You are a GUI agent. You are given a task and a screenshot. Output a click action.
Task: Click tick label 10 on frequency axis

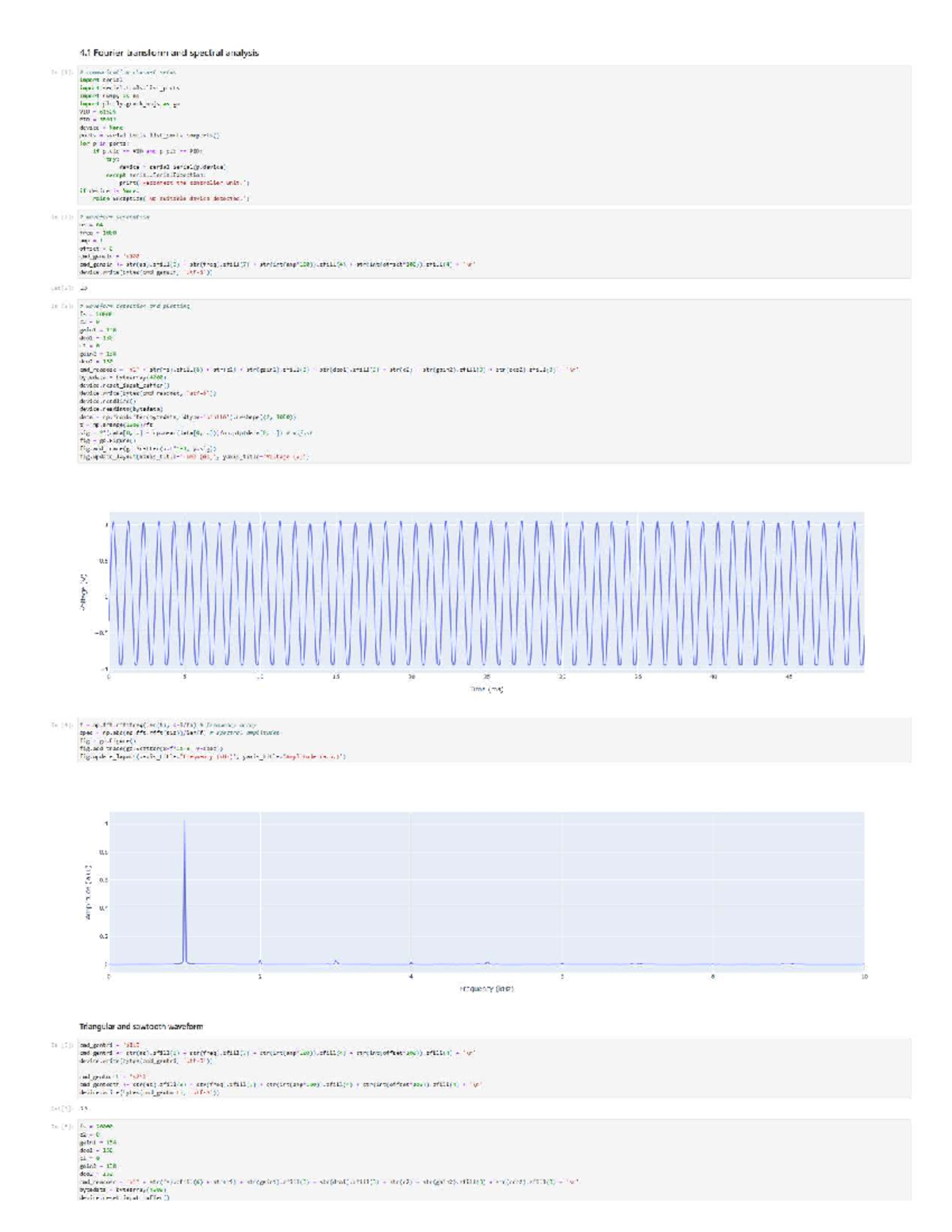pyautogui.click(x=864, y=977)
